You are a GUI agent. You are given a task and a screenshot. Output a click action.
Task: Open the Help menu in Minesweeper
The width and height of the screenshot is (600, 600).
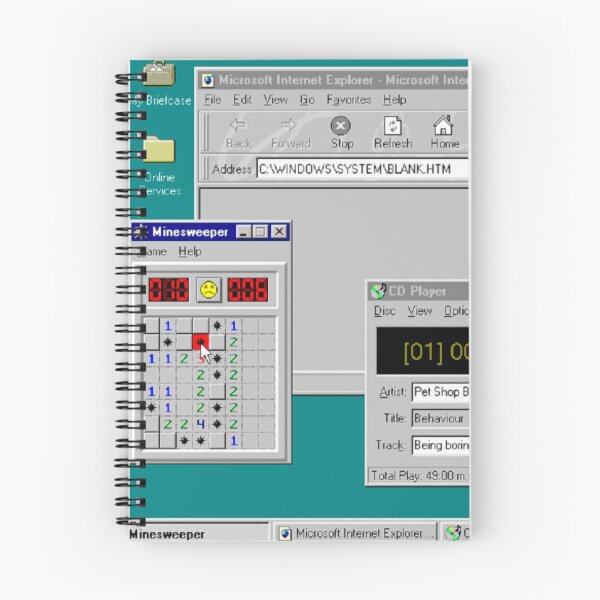click(x=190, y=251)
